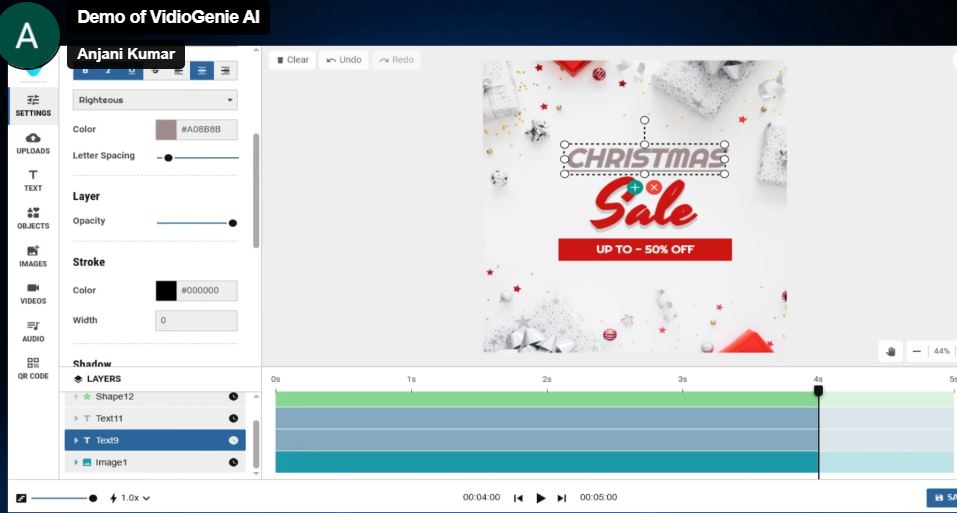This screenshot has width=957, height=513.
Task: Toggle center text alignment
Action: pyautogui.click(x=202, y=71)
